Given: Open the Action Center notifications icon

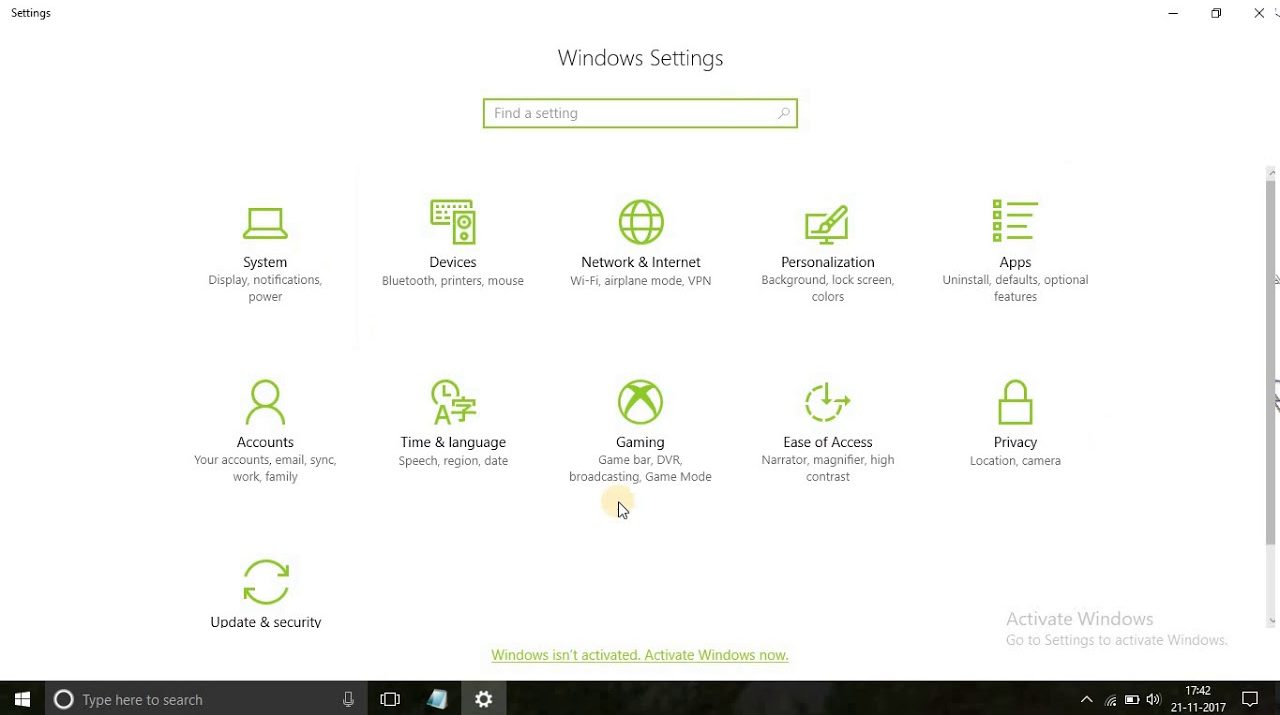Looking at the screenshot, I should click(x=1249, y=699).
